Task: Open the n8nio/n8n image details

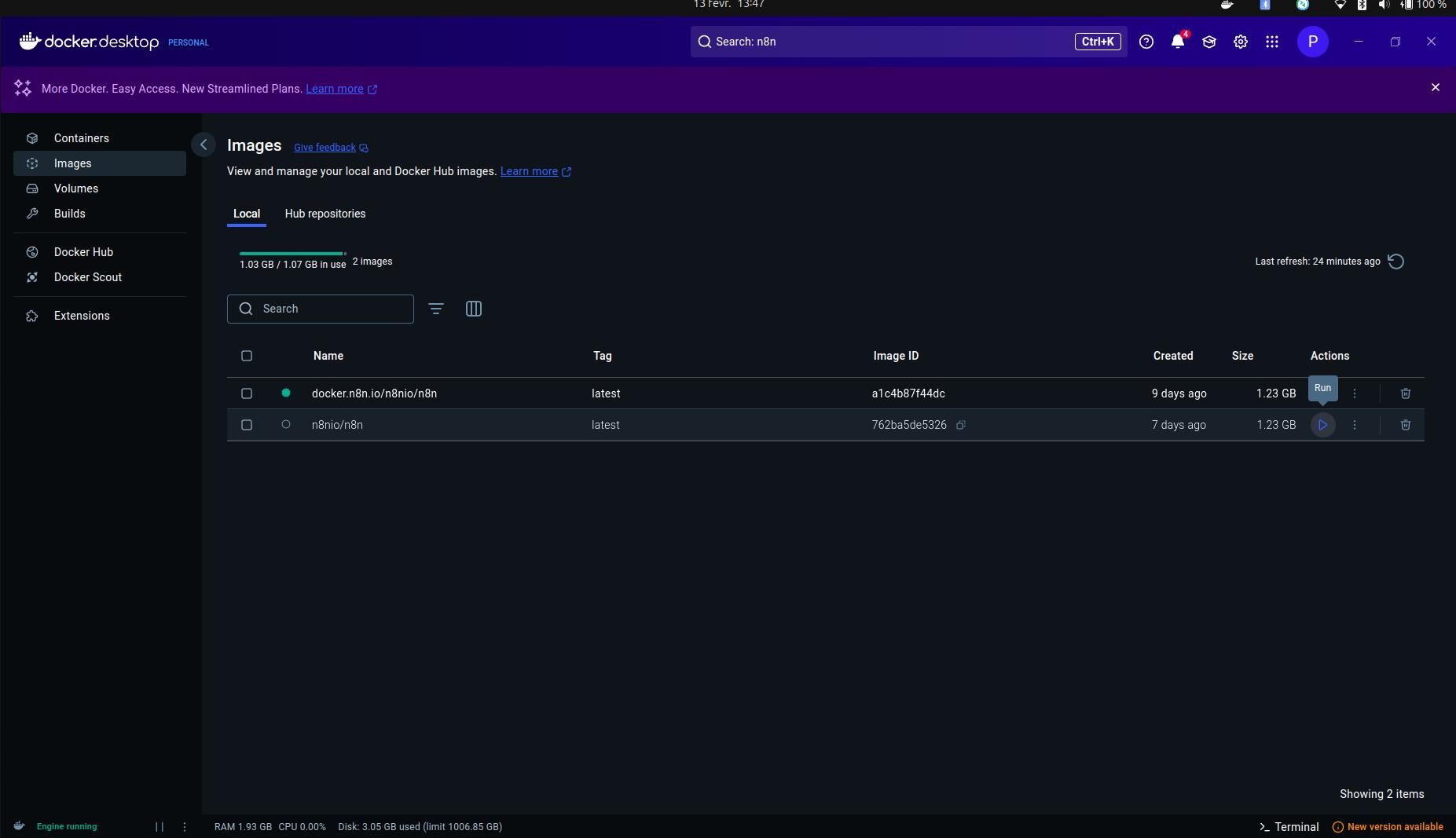Action: coord(337,425)
